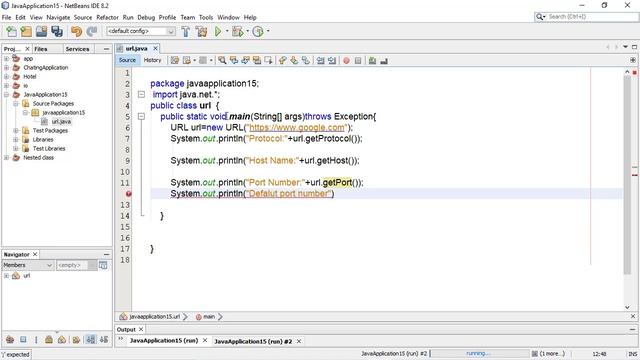Click the error marker on line 12

(x=129, y=194)
